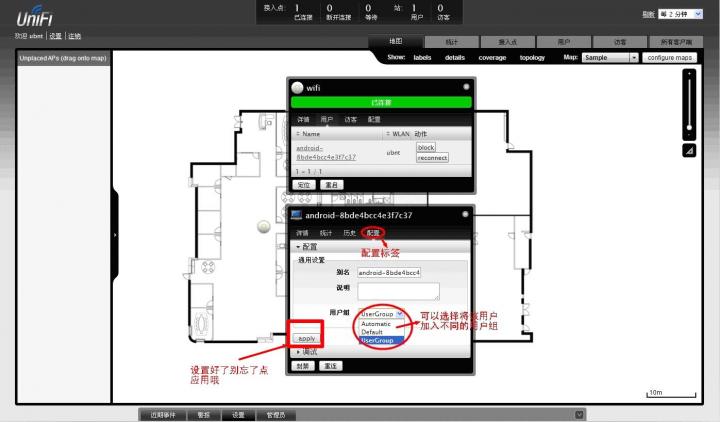The height and width of the screenshot is (422, 720).
Task: Close the android-8bde4bcc4e3f7c37 client panel
Action: 465,214
